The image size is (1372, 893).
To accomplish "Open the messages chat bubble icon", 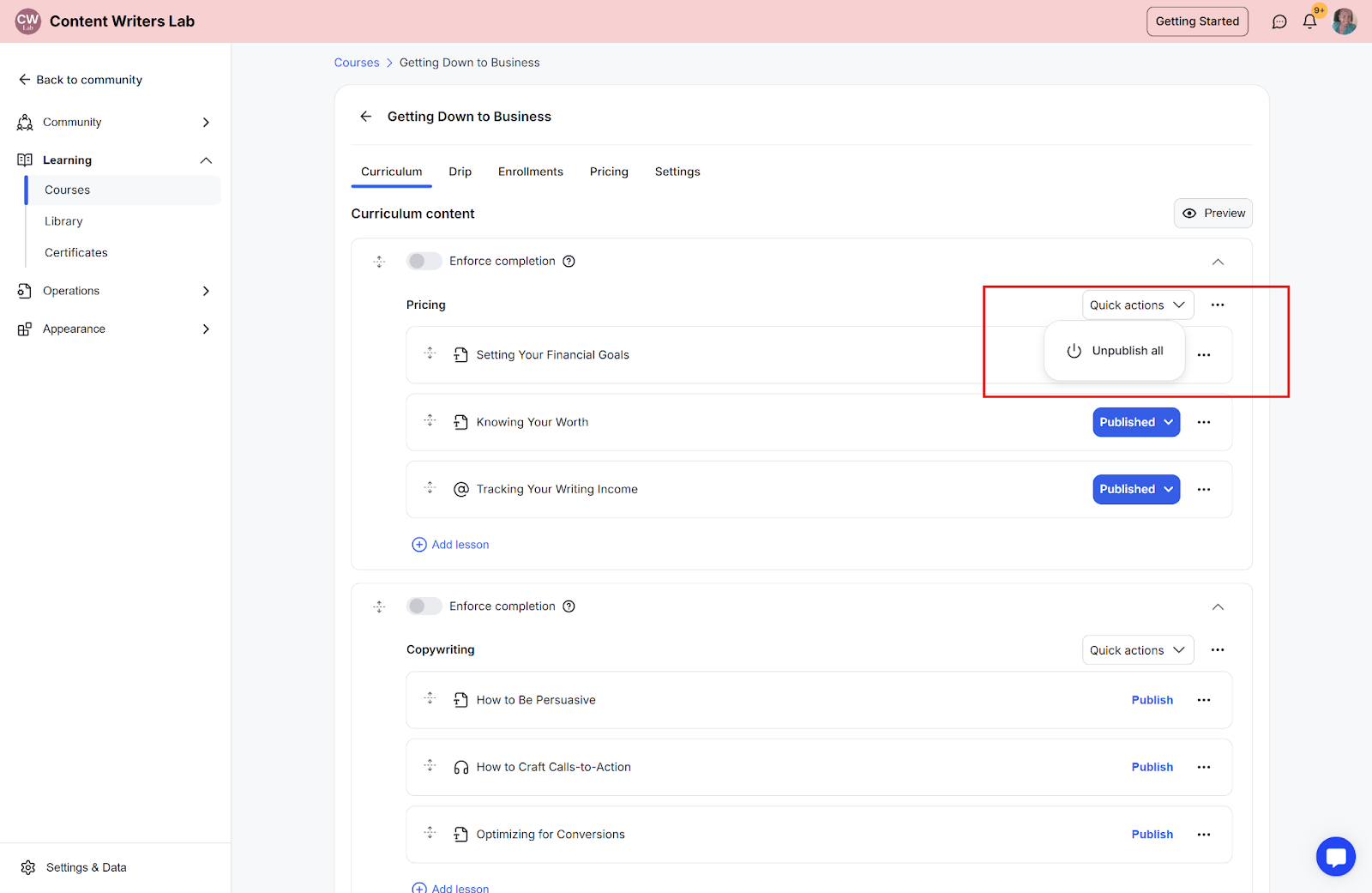I will [x=1279, y=21].
